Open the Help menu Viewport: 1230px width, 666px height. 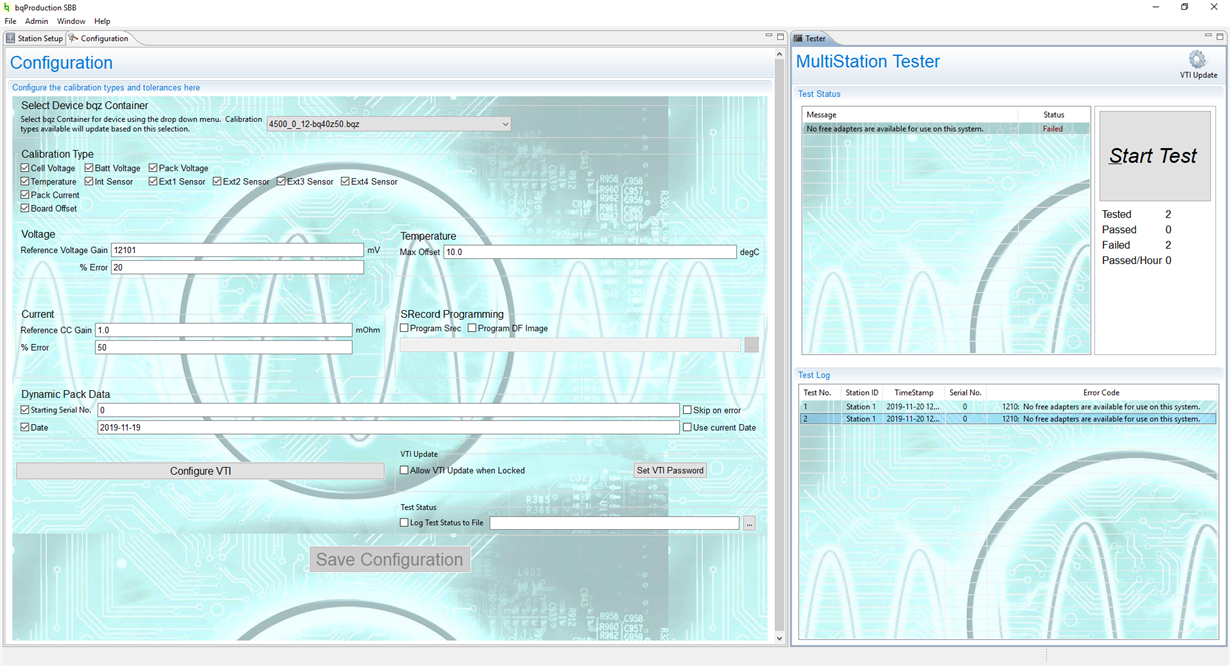[x=102, y=21]
